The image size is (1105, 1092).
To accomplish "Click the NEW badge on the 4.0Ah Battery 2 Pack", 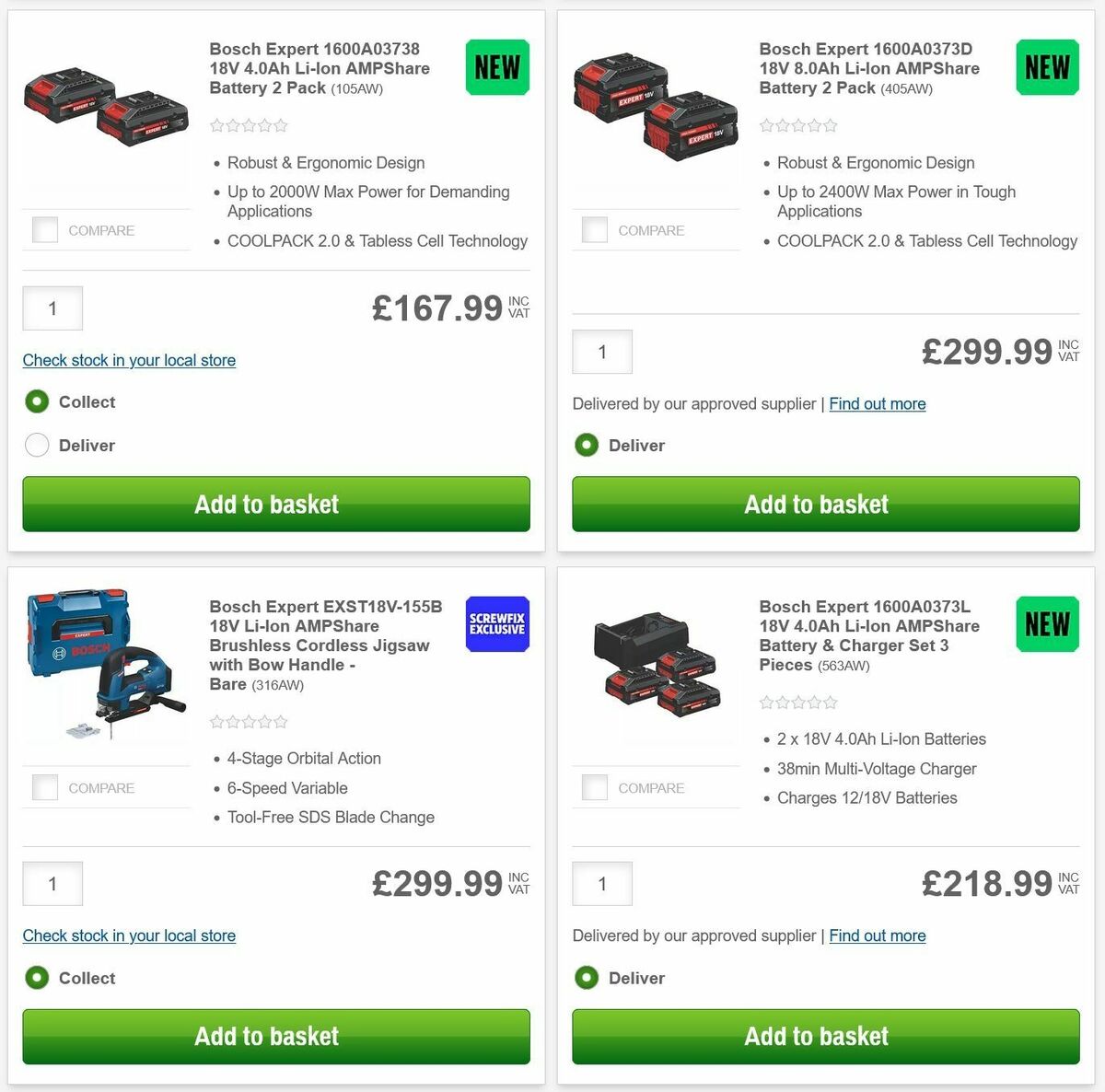I will pos(496,66).
